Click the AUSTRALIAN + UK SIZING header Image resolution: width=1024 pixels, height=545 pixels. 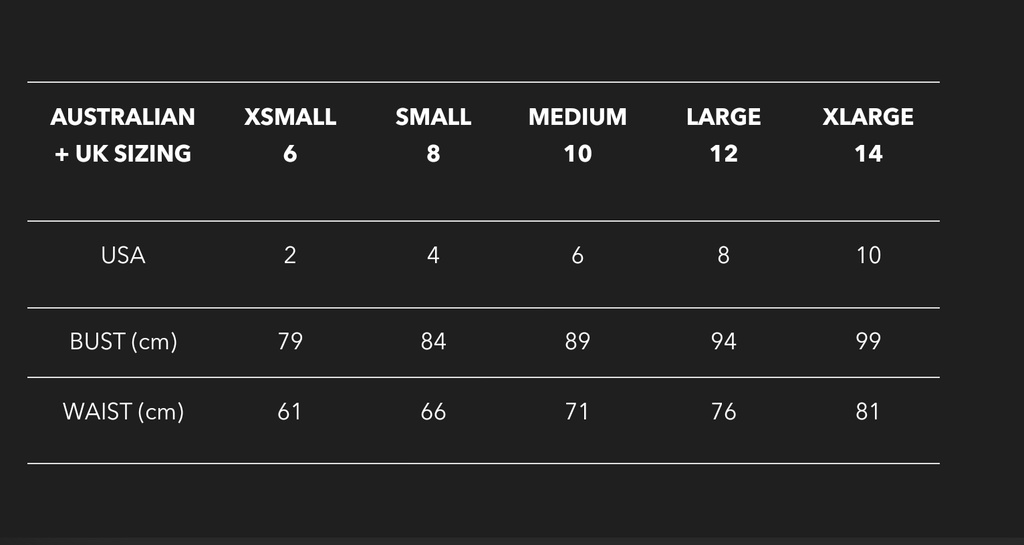coord(122,135)
